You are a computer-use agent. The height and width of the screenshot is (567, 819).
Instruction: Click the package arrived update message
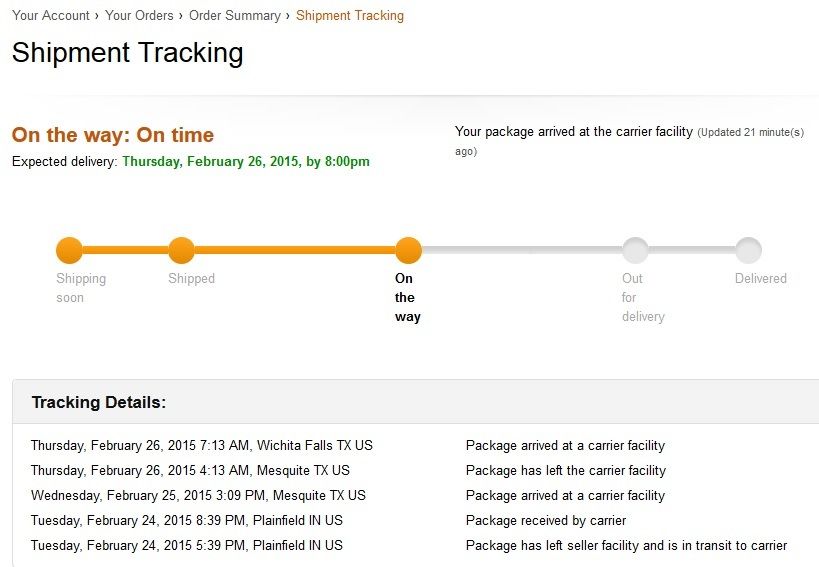[574, 132]
